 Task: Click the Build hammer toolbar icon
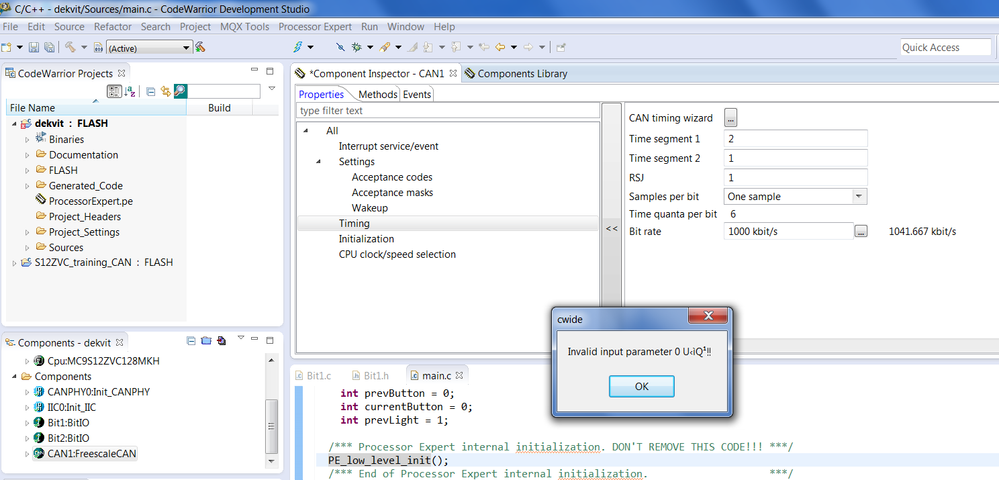coord(69,47)
